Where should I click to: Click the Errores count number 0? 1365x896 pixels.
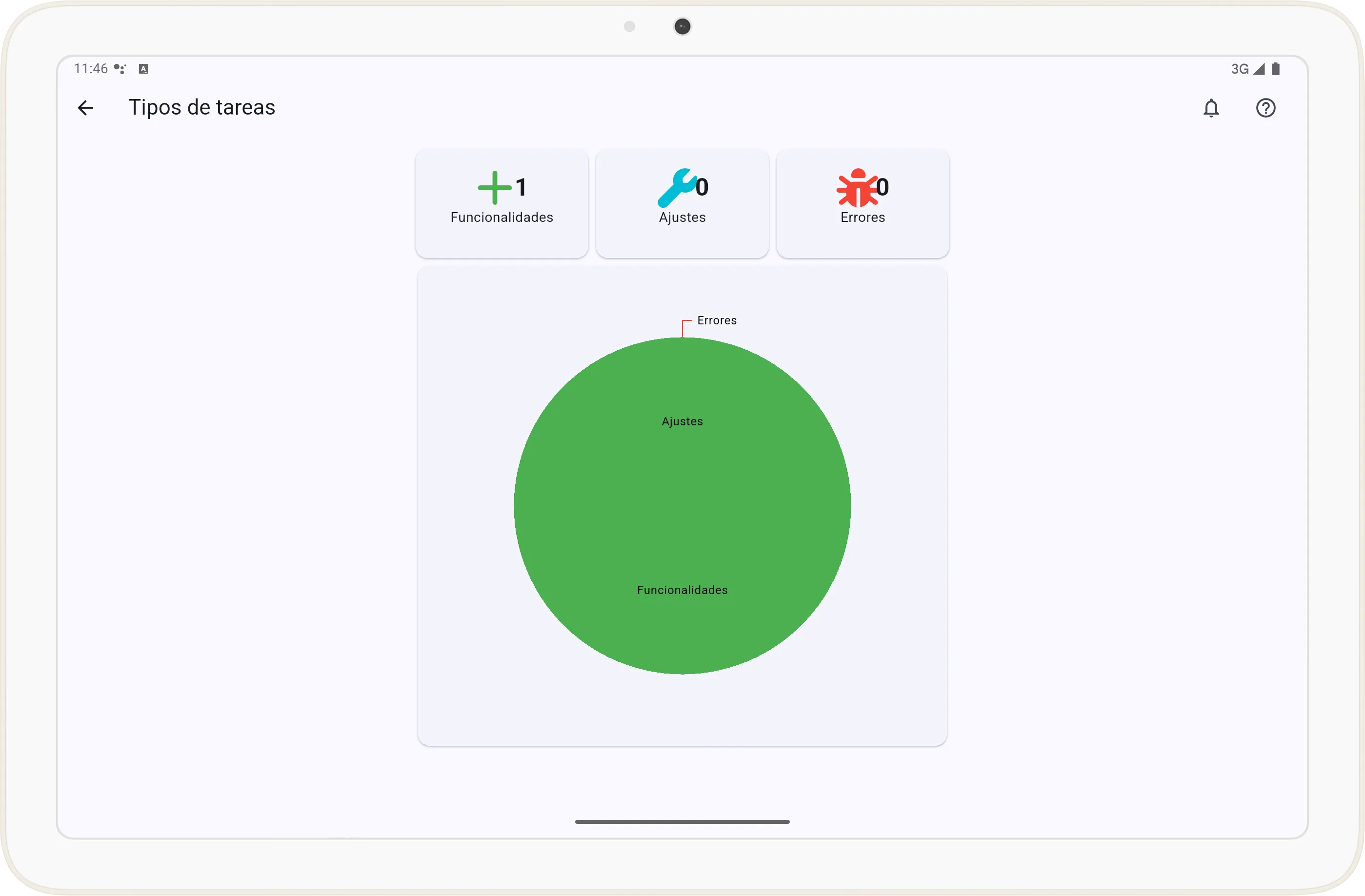883,187
